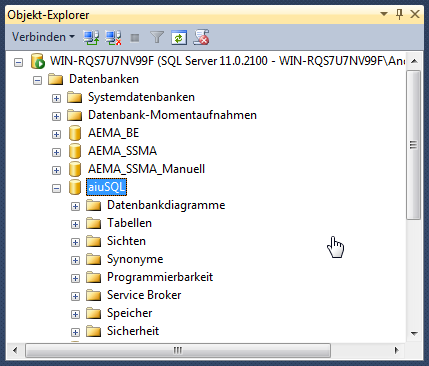Image resolution: width=429 pixels, height=366 pixels.
Task: Expand the Programmierbarkeit folder
Action: pos(75,278)
